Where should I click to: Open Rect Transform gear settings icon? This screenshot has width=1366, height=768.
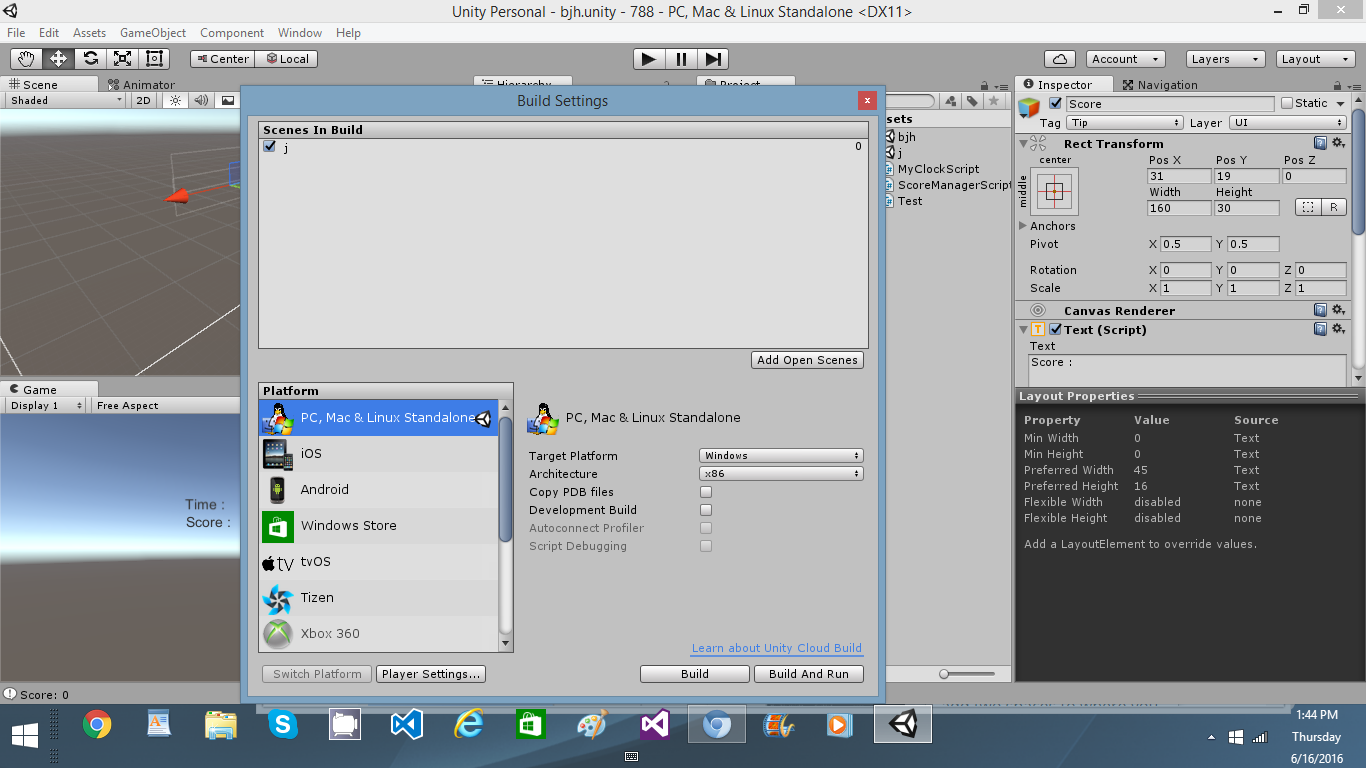[x=1338, y=144]
